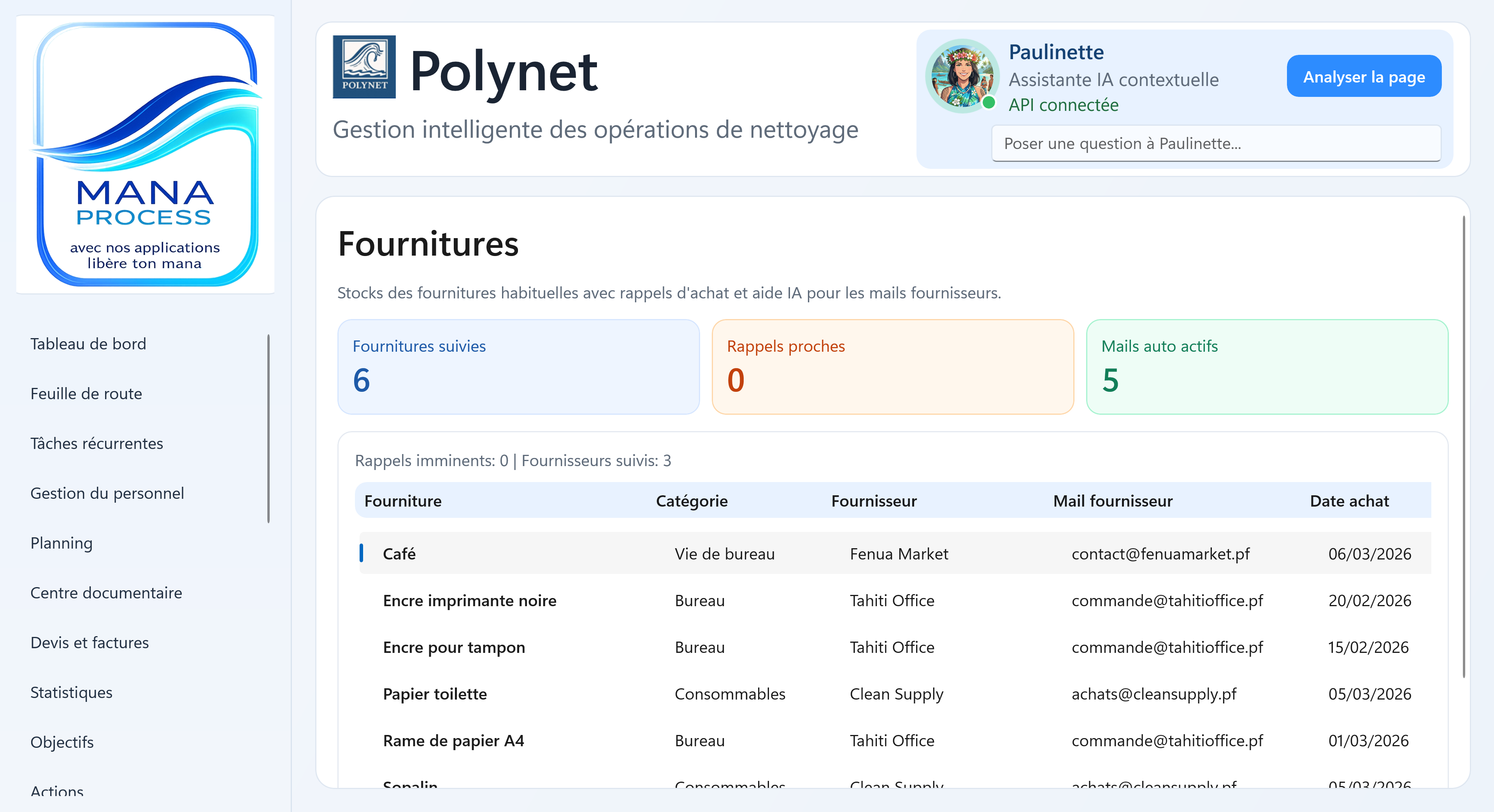This screenshot has height=812, width=1494.
Task: Go to Feuille de route
Action: coord(86,394)
